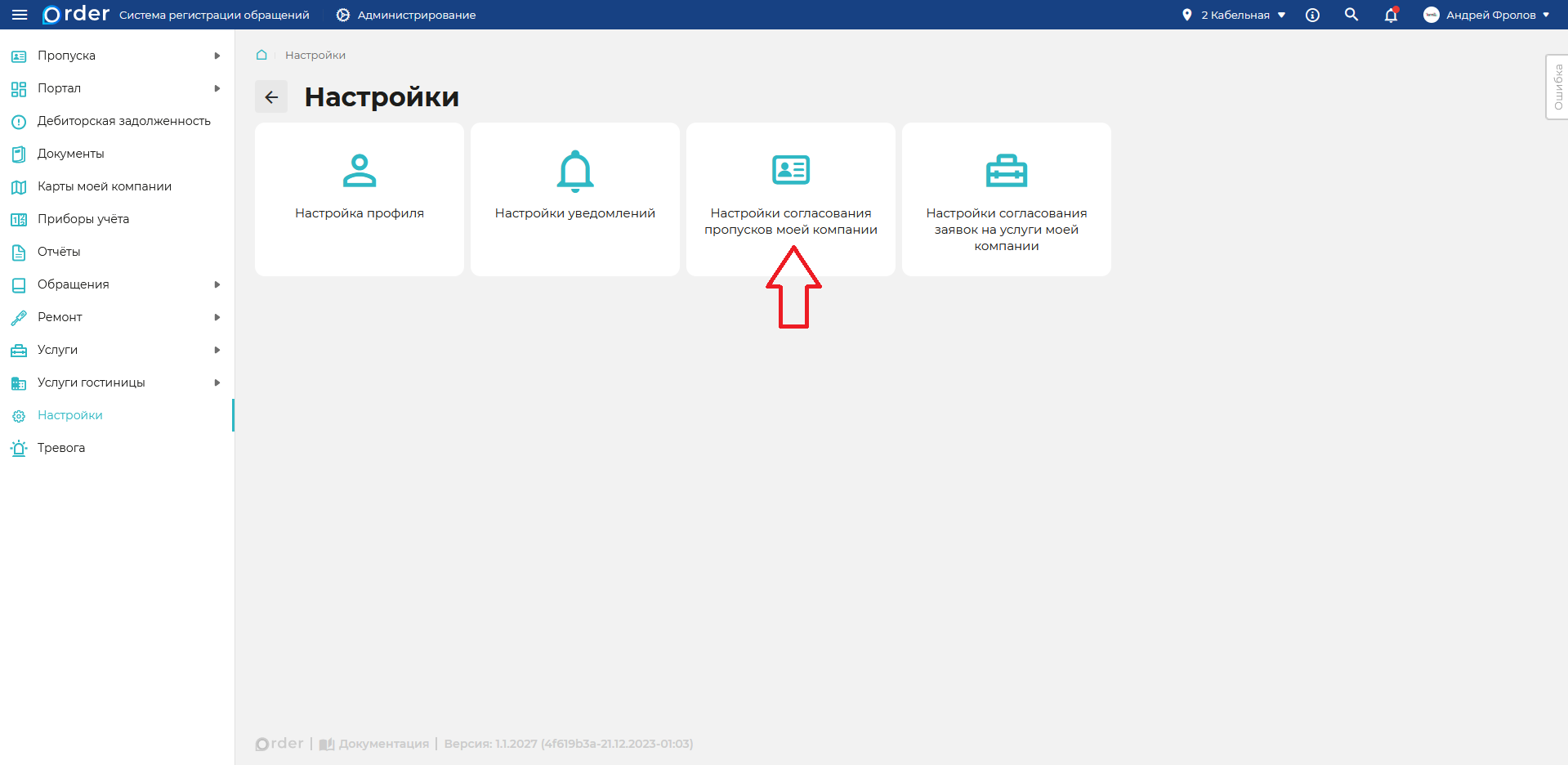Open the Настройка профиля card
Screen dimensions: 1568x765
[x=360, y=199]
